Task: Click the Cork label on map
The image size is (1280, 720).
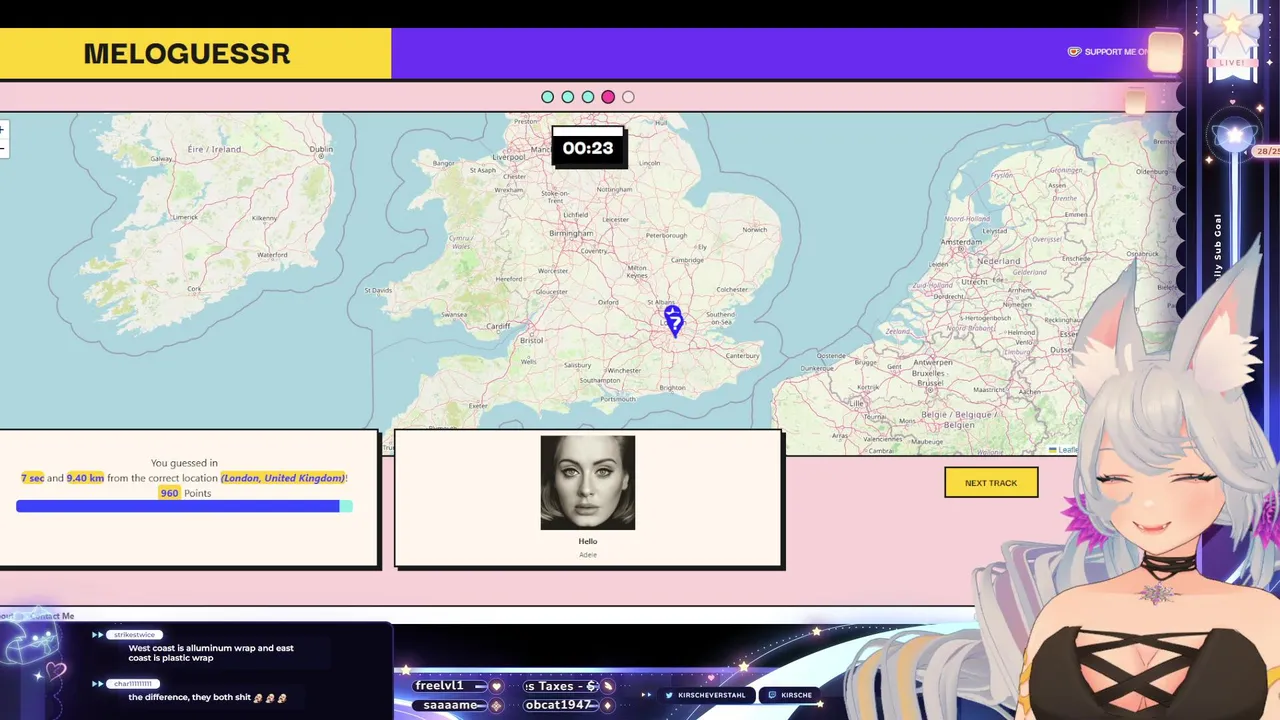Action: [194, 289]
